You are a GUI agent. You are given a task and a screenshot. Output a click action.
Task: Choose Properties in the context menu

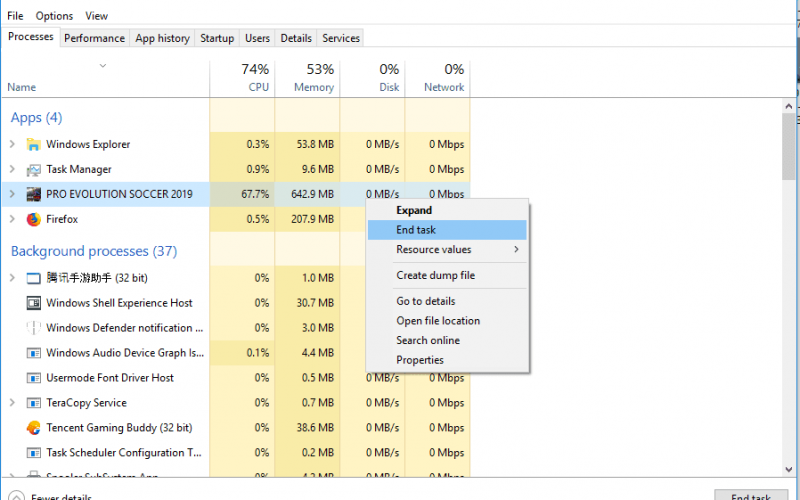pyautogui.click(x=447, y=360)
